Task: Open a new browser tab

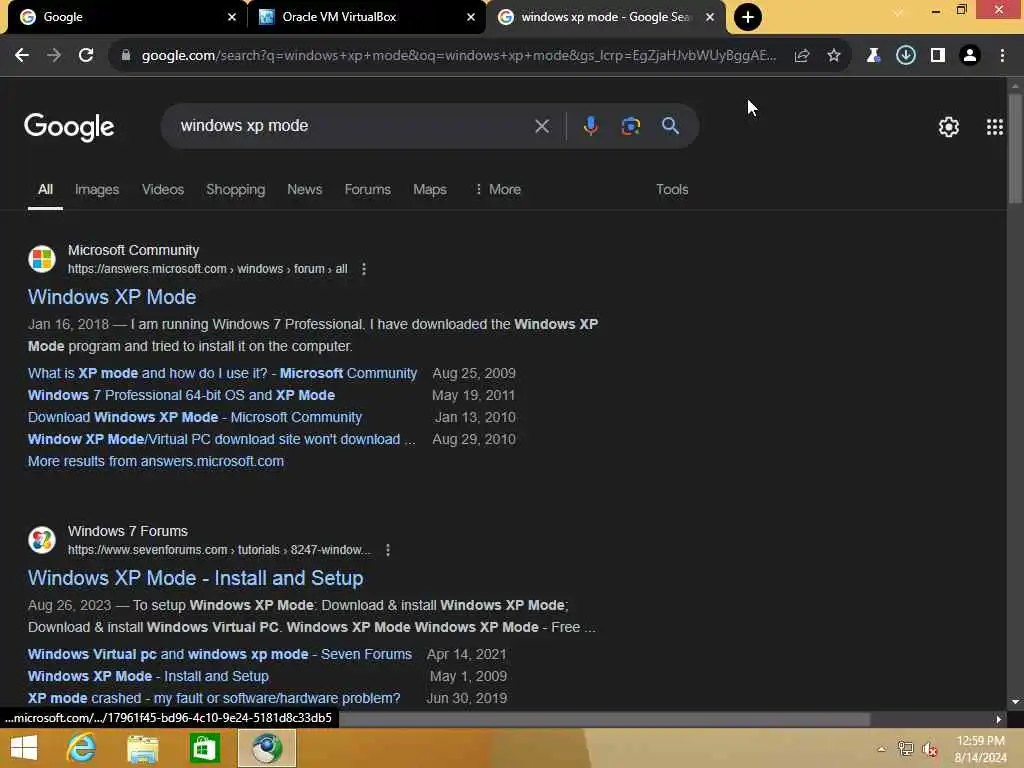Action: pyautogui.click(x=748, y=17)
